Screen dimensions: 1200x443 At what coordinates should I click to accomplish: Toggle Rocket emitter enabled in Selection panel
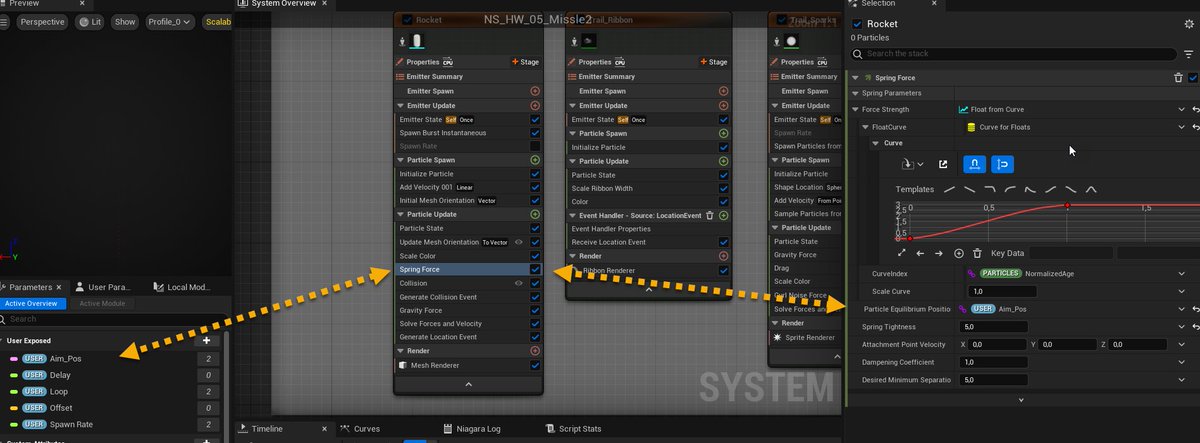click(857, 23)
